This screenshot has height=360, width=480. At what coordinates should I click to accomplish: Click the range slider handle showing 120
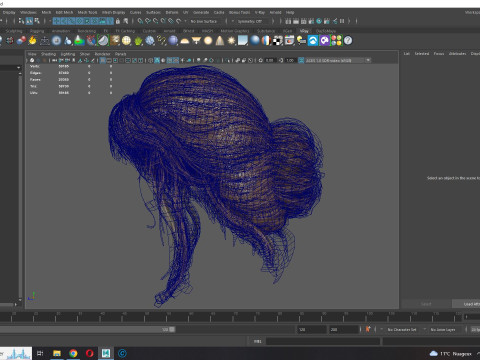pyautogui.click(x=172, y=329)
